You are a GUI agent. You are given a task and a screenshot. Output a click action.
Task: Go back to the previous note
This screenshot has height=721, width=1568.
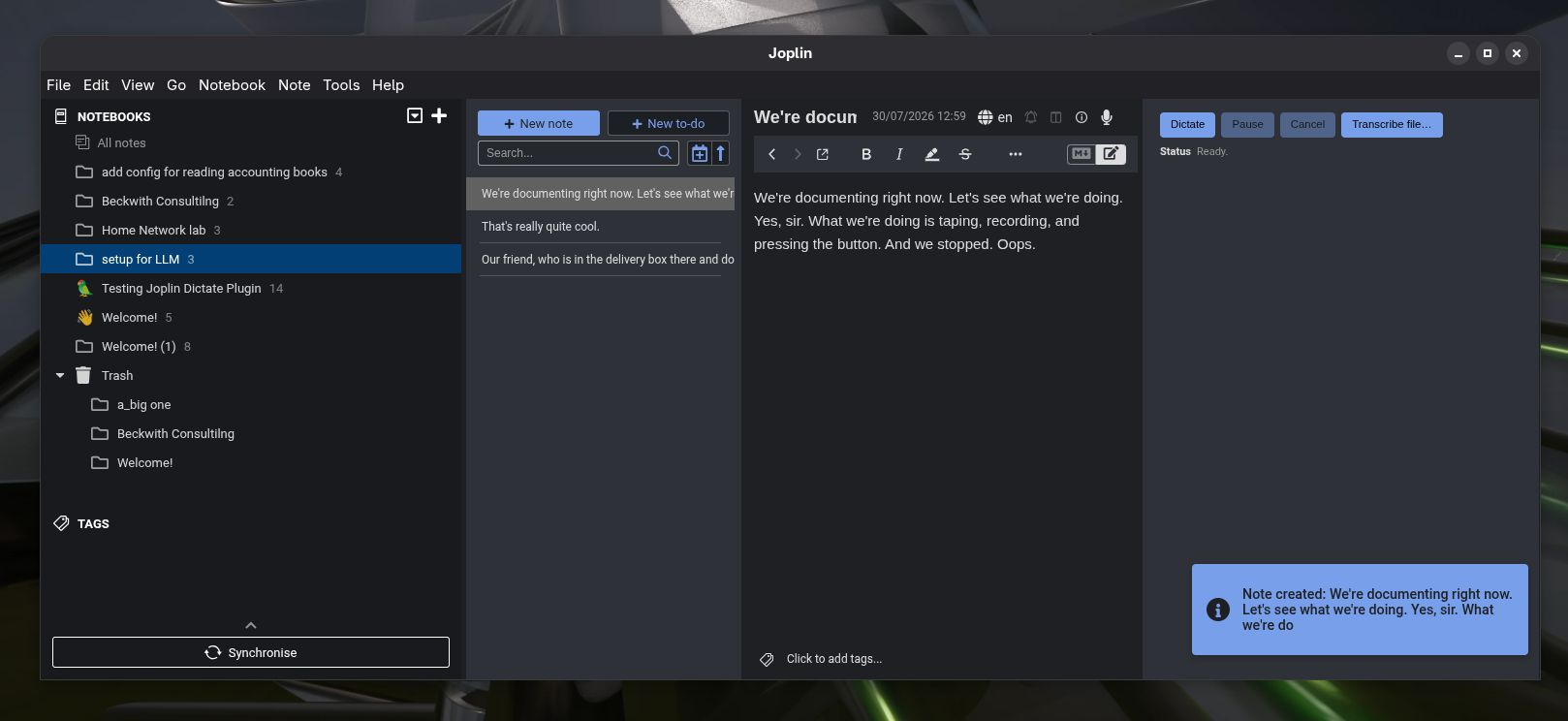pos(772,154)
